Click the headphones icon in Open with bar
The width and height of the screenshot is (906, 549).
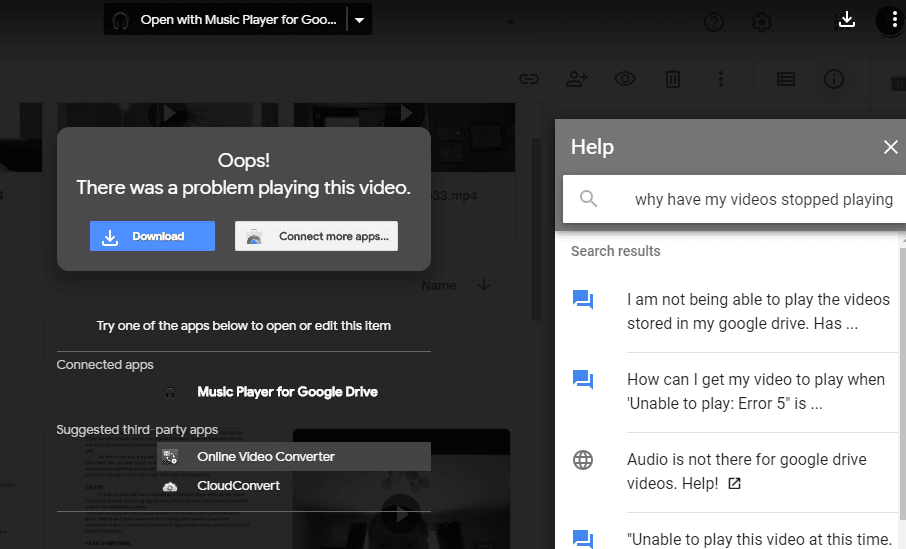pos(120,20)
